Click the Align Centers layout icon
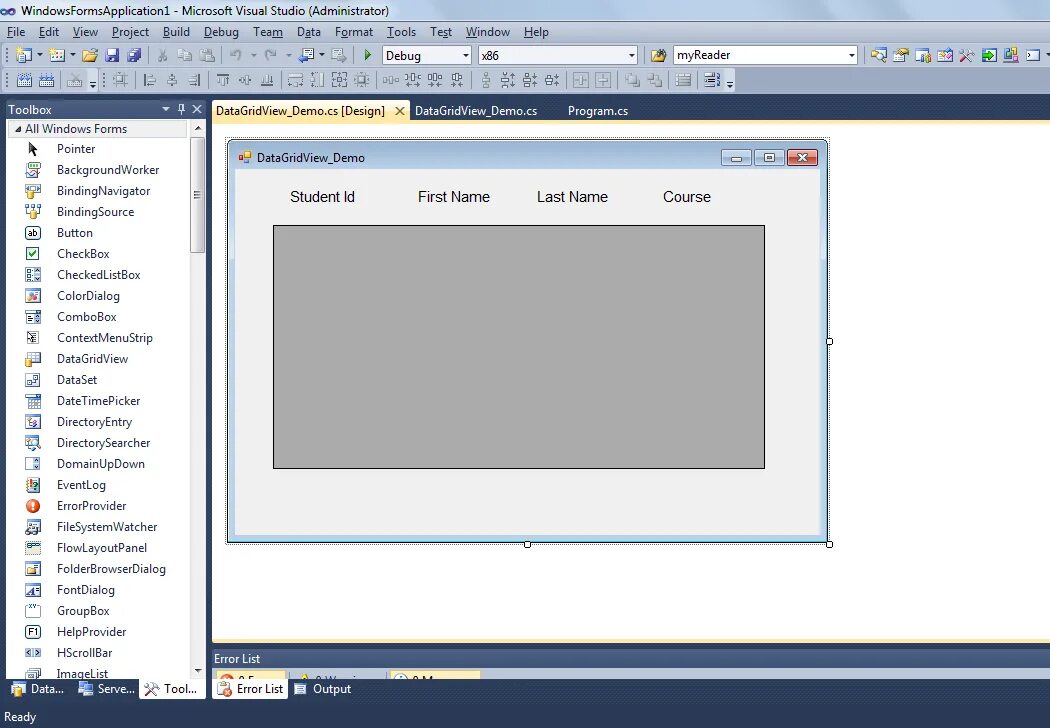This screenshot has width=1050, height=728. tap(172, 80)
